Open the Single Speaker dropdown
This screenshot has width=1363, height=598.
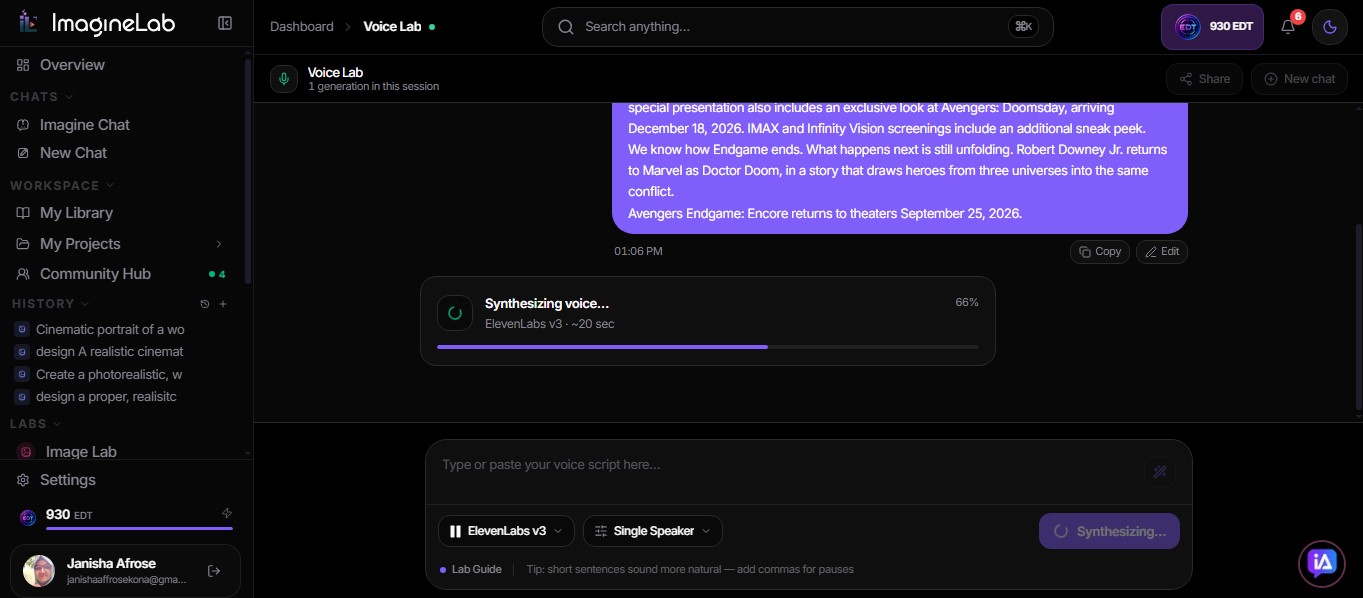[x=653, y=531]
